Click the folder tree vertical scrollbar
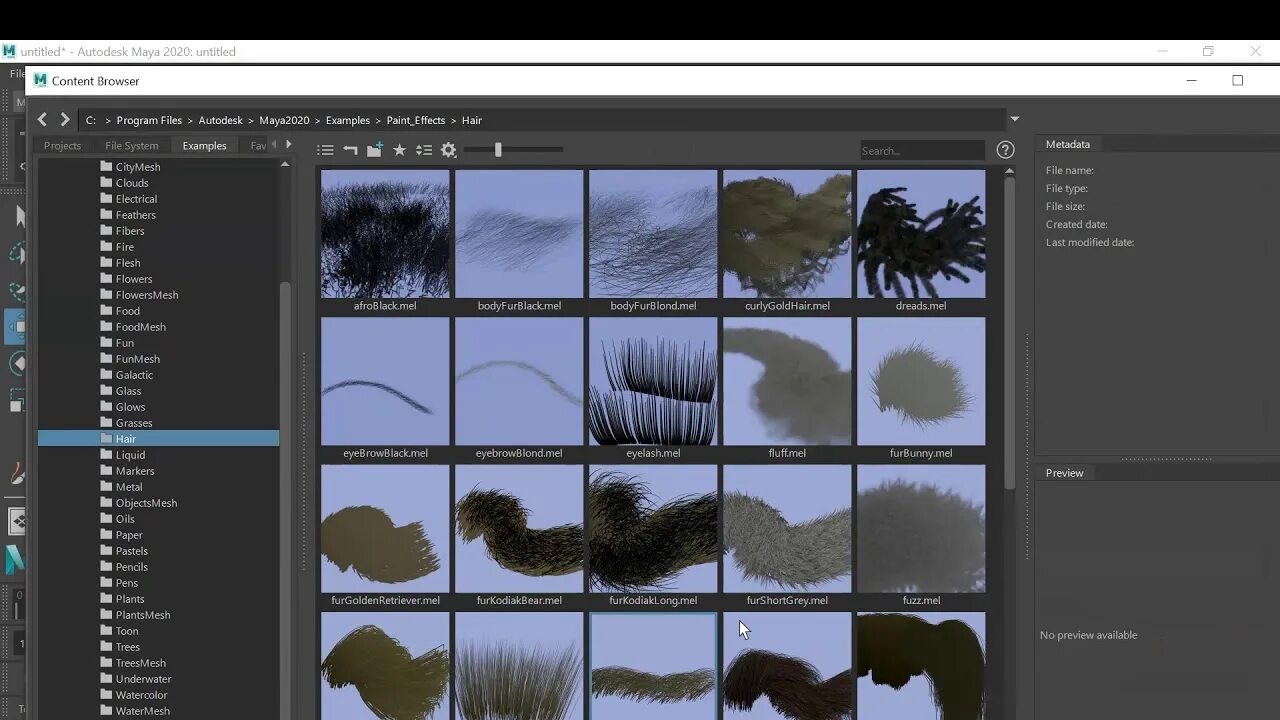The width and height of the screenshot is (1280, 720). 285,500
